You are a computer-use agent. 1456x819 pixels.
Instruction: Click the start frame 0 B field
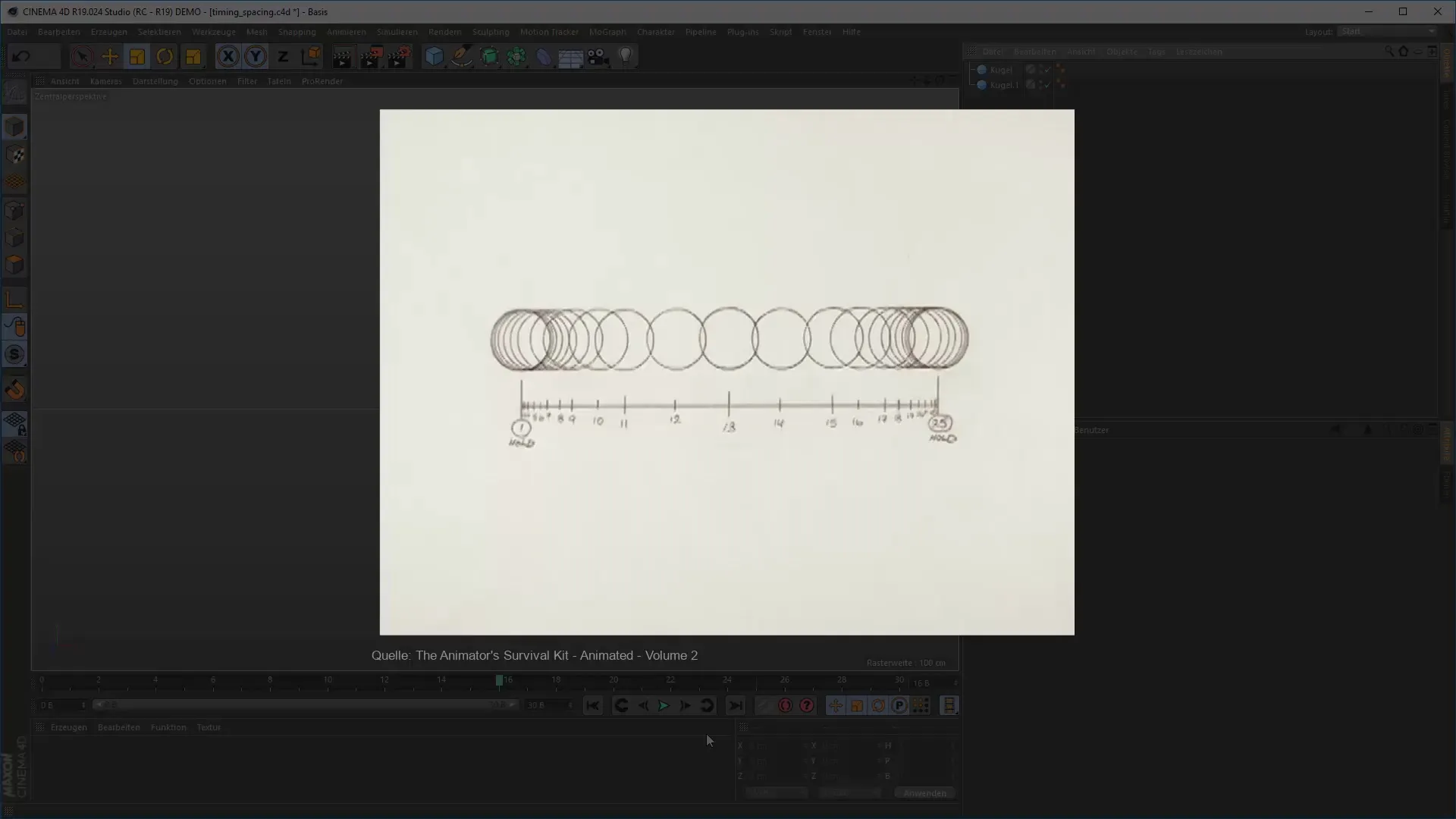62,705
